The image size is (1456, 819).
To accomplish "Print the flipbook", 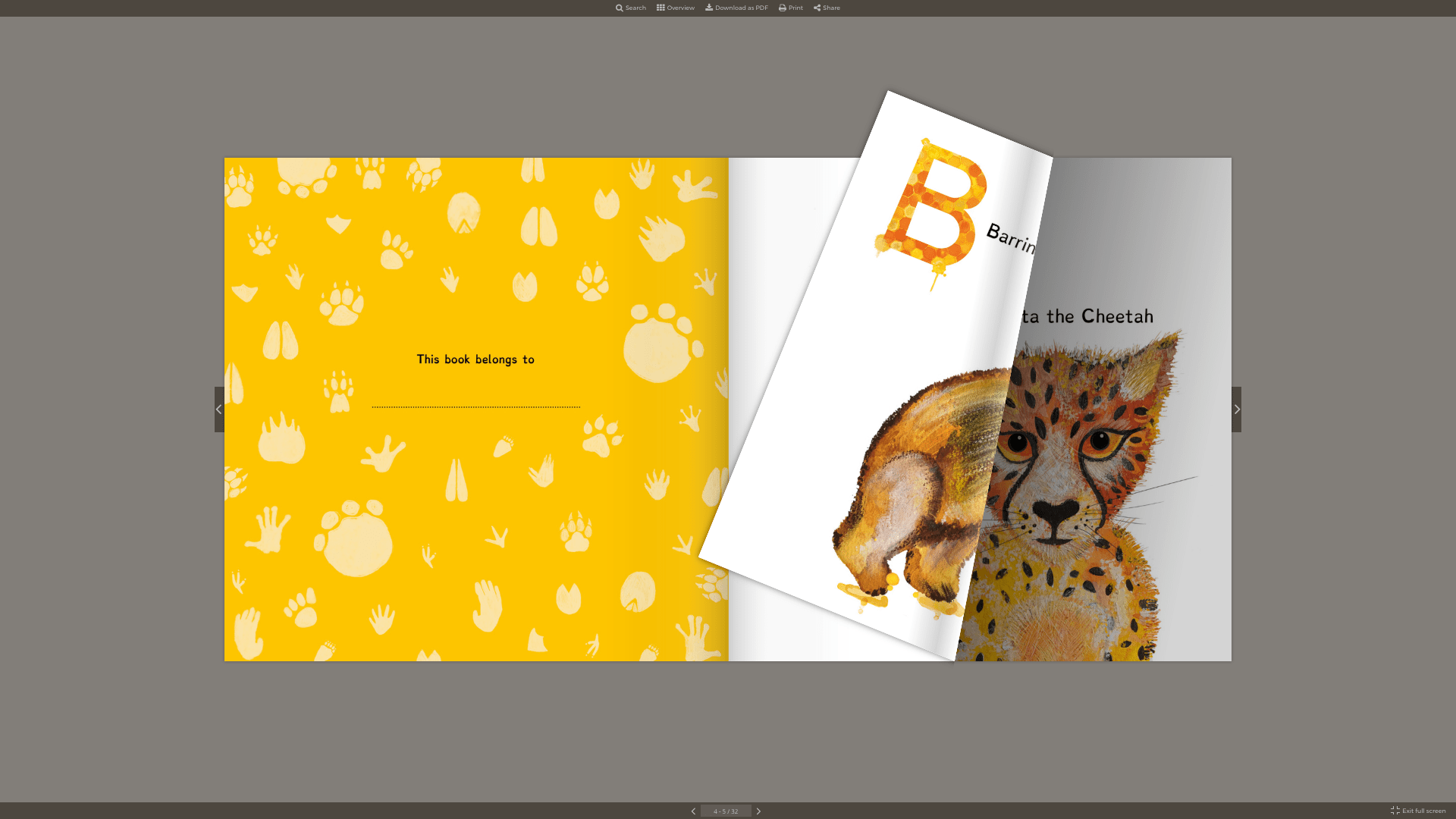I will tap(791, 8).
